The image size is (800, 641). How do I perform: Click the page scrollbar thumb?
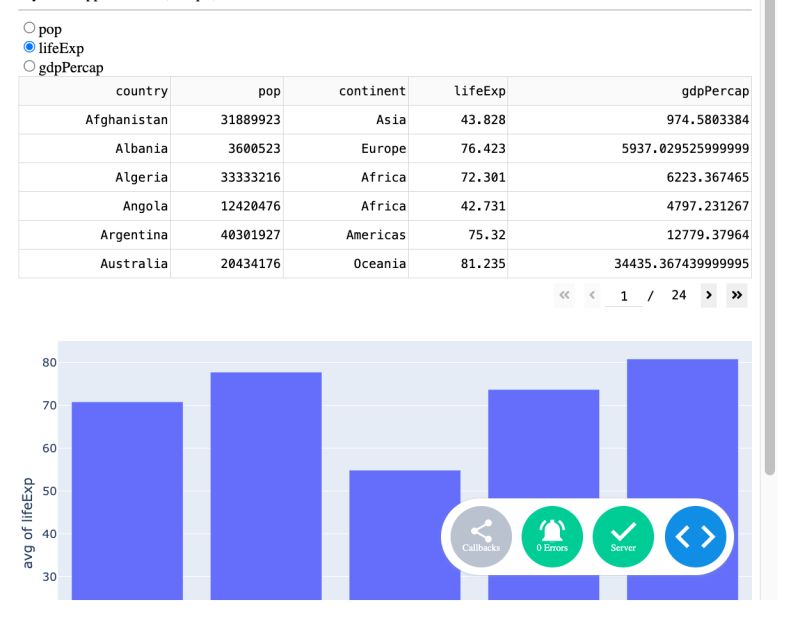click(x=770, y=235)
